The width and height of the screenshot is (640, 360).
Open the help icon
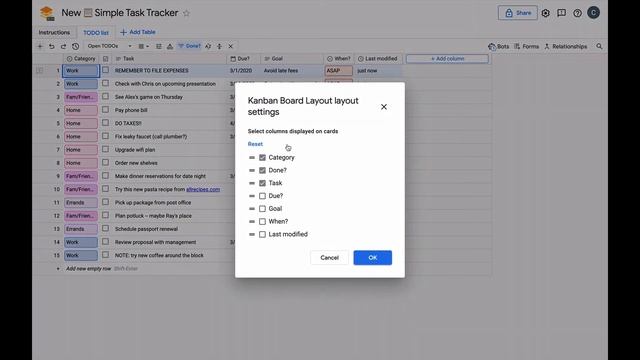(x=577, y=13)
